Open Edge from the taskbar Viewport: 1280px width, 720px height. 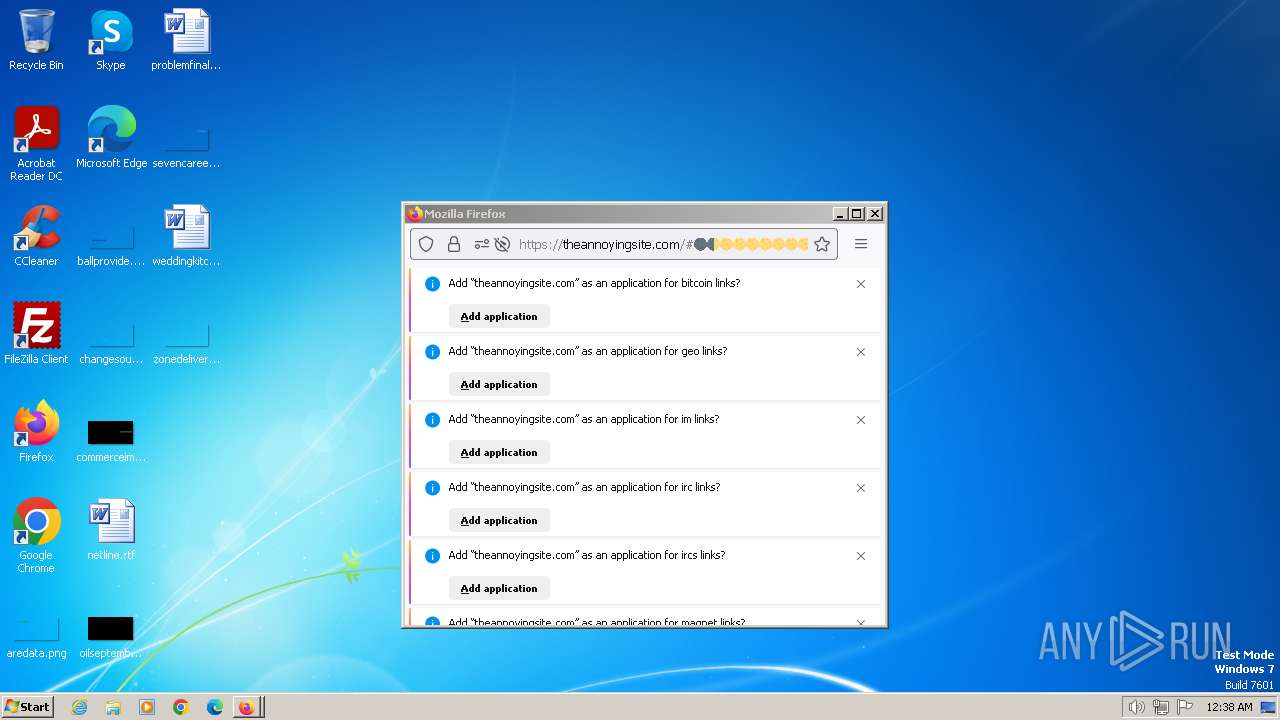(x=215, y=707)
